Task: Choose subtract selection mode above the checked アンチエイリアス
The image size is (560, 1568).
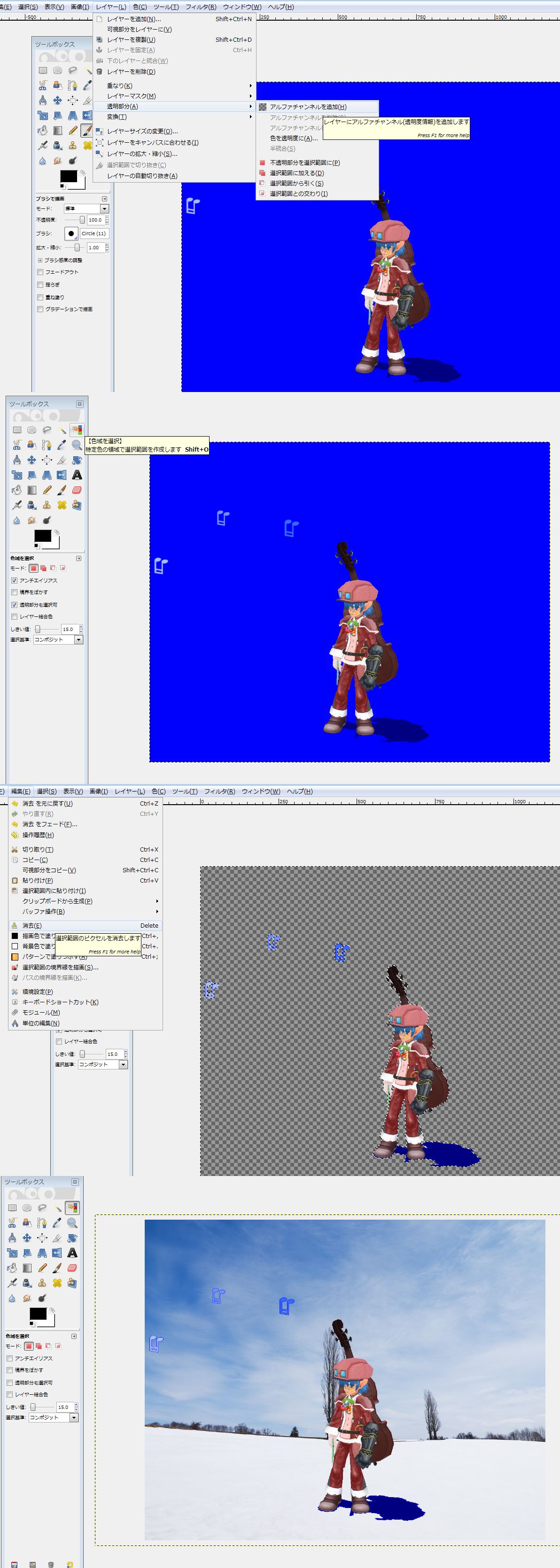Action: (53, 568)
